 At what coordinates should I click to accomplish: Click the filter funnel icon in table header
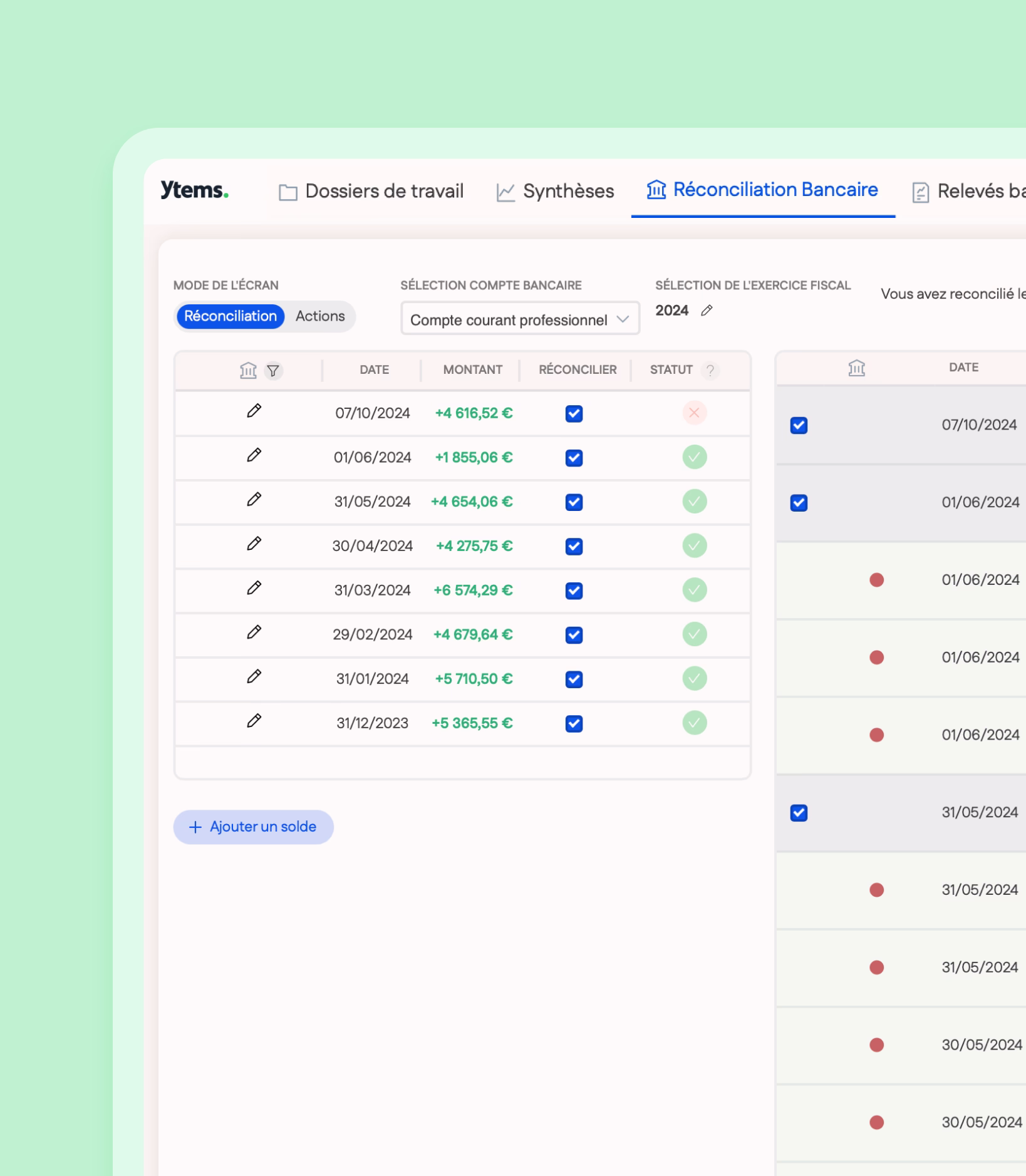click(273, 371)
